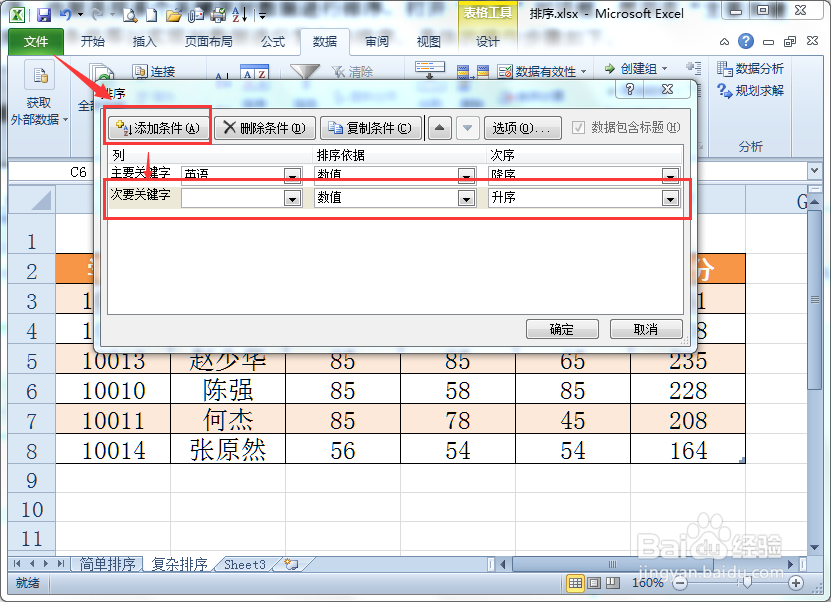831x602 pixels.
Task: Click the Quick Print printer icon
Action: [x=218, y=15]
